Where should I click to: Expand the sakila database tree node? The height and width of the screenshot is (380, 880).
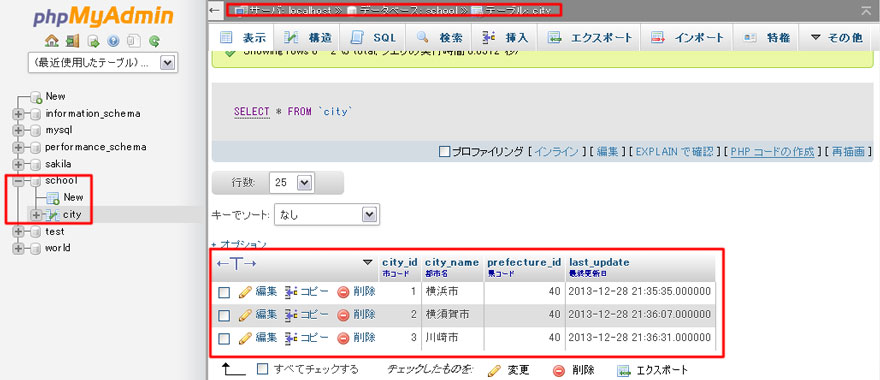point(19,164)
